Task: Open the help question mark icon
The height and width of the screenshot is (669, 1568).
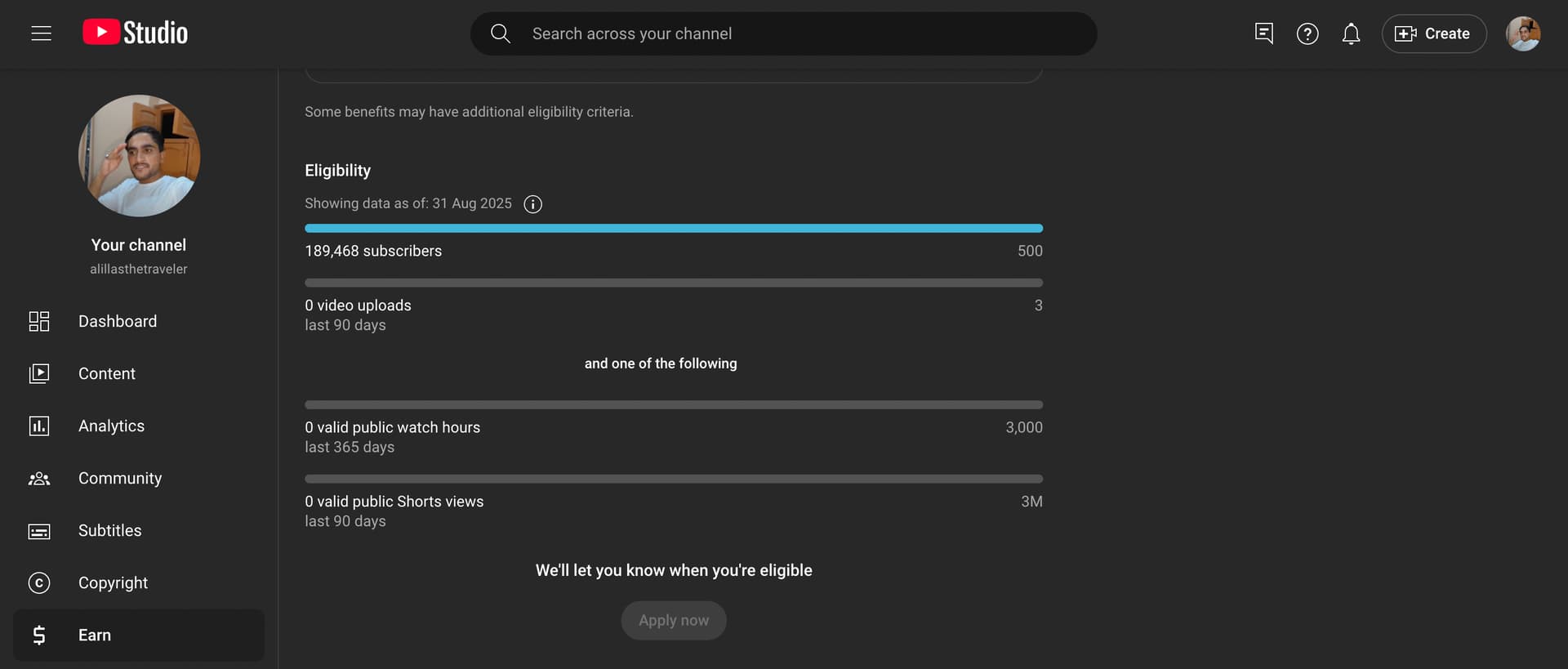Action: click(x=1307, y=33)
